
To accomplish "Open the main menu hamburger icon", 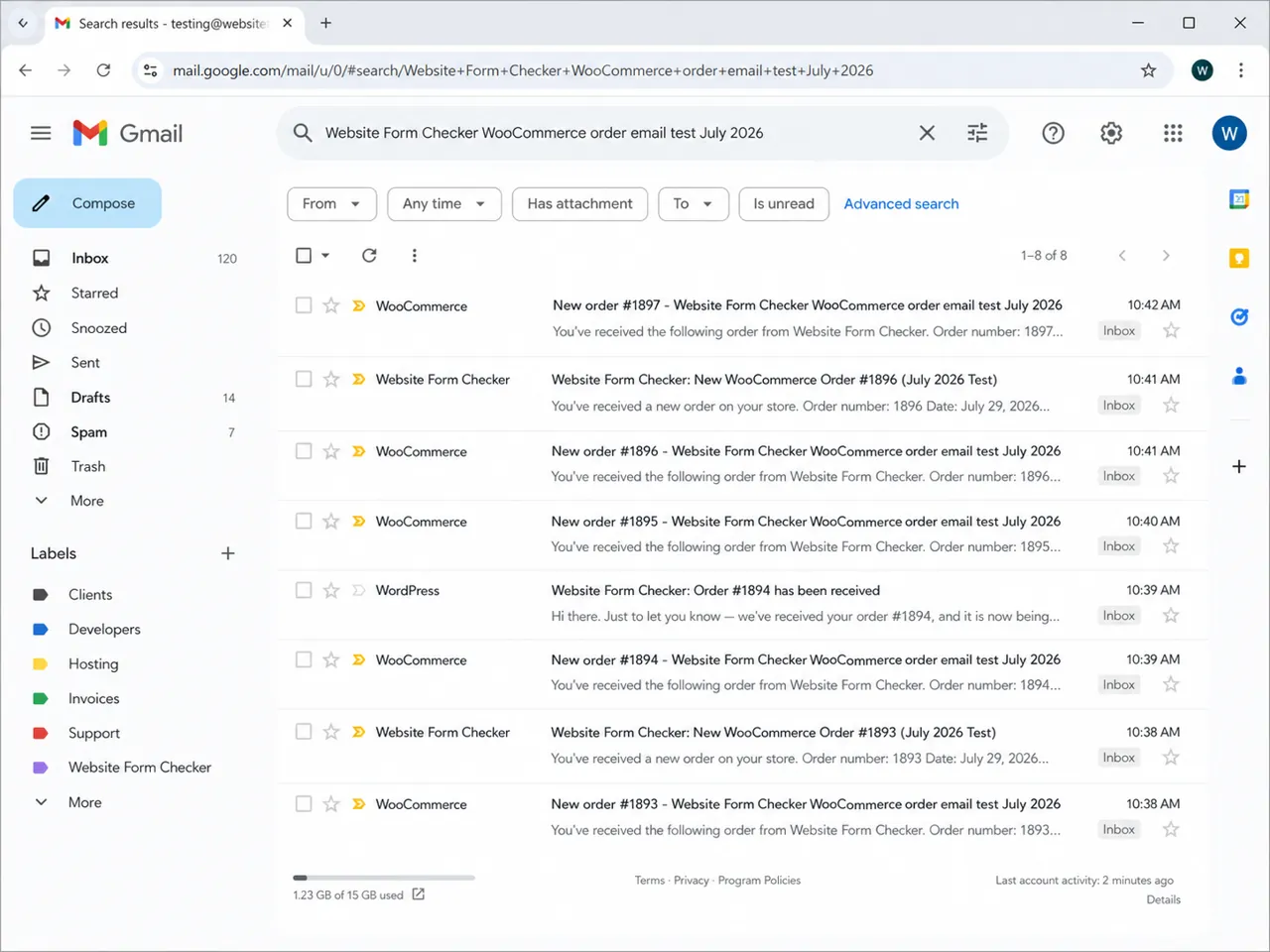I will 41,133.
